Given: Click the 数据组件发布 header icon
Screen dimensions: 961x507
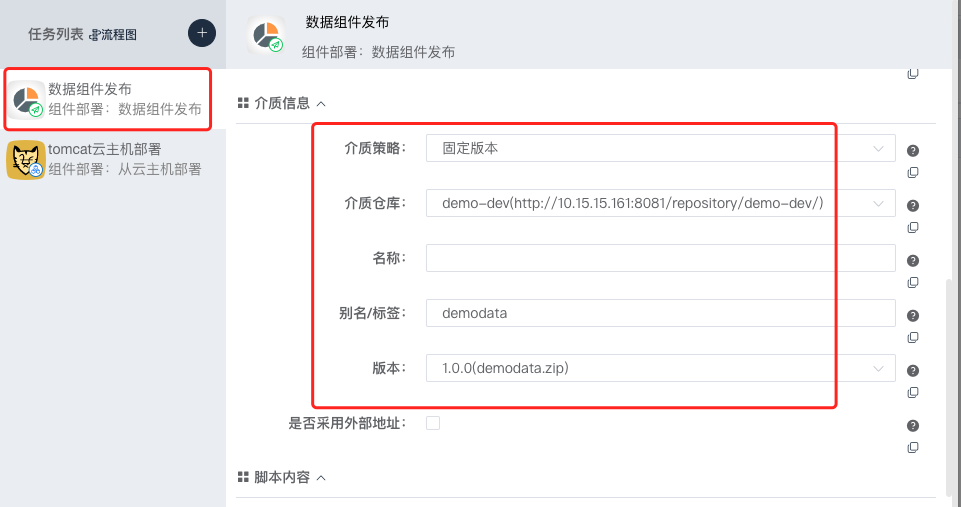Looking at the screenshot, I should pyautogui.click(x=266, y=35).
